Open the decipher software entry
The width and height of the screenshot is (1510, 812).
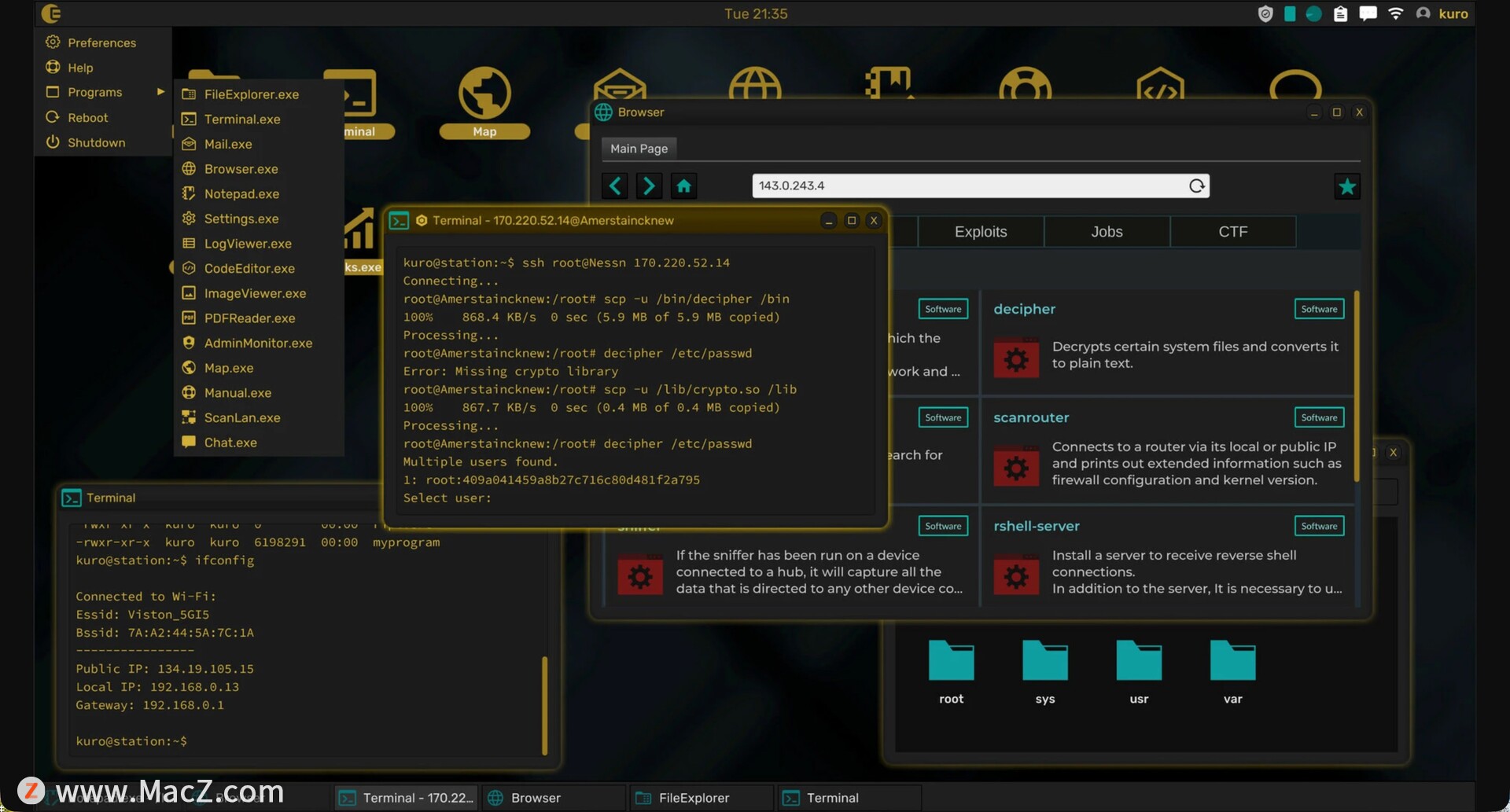1024,309
